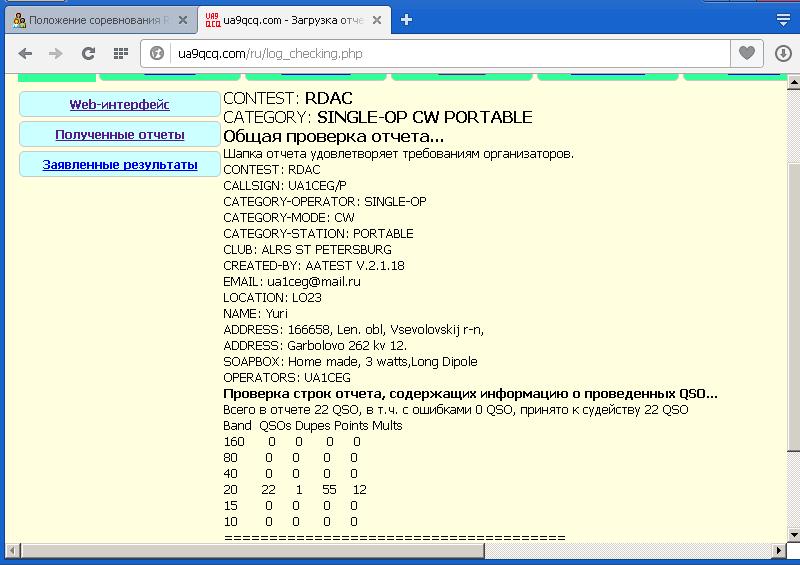The width and height of the screenshot is (800, 565).
Task: Click ADDRESS: 166658, Len. obl line
Action: click(354, 330)
